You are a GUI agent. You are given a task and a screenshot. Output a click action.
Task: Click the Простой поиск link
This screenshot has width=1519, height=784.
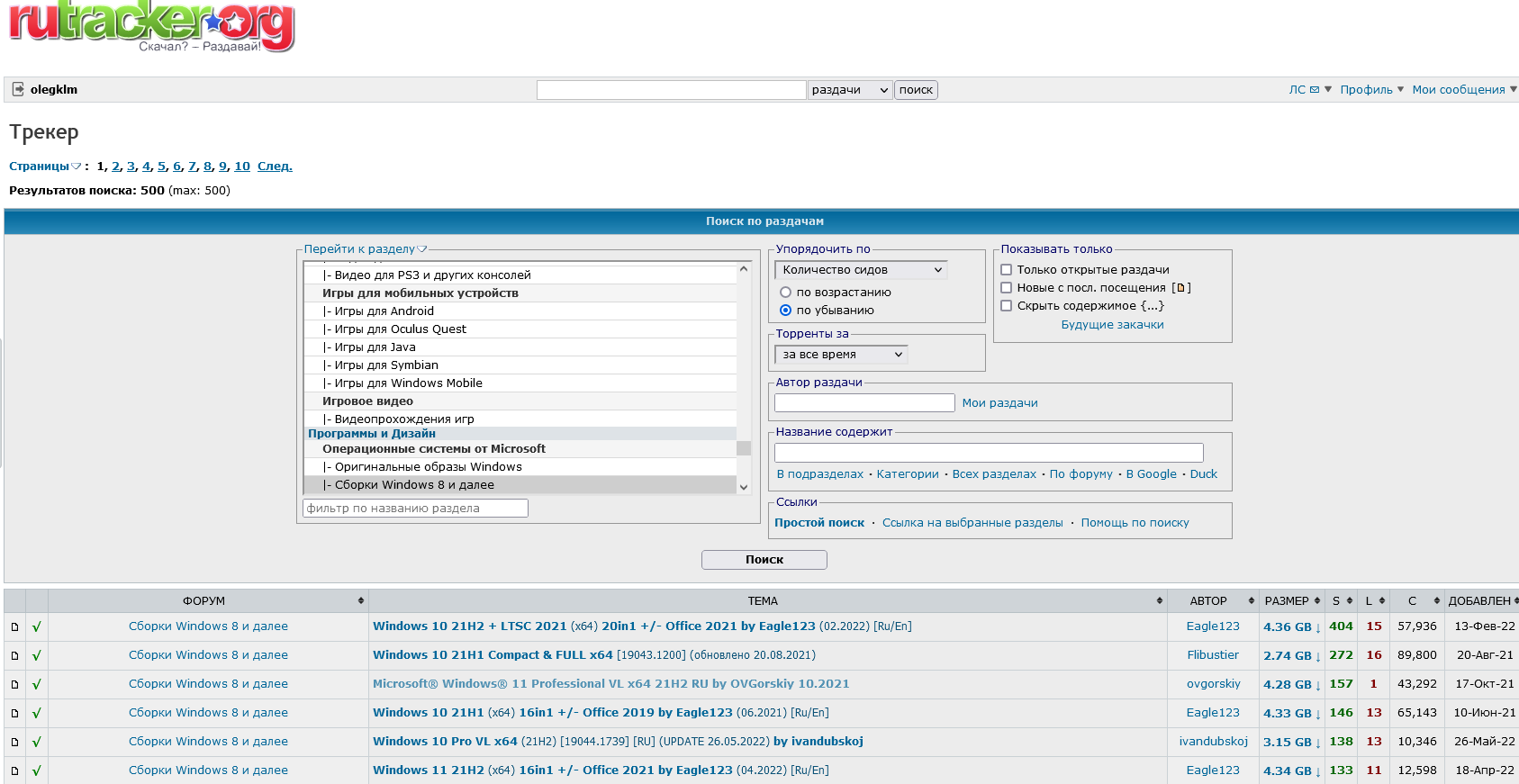(819, 523)
